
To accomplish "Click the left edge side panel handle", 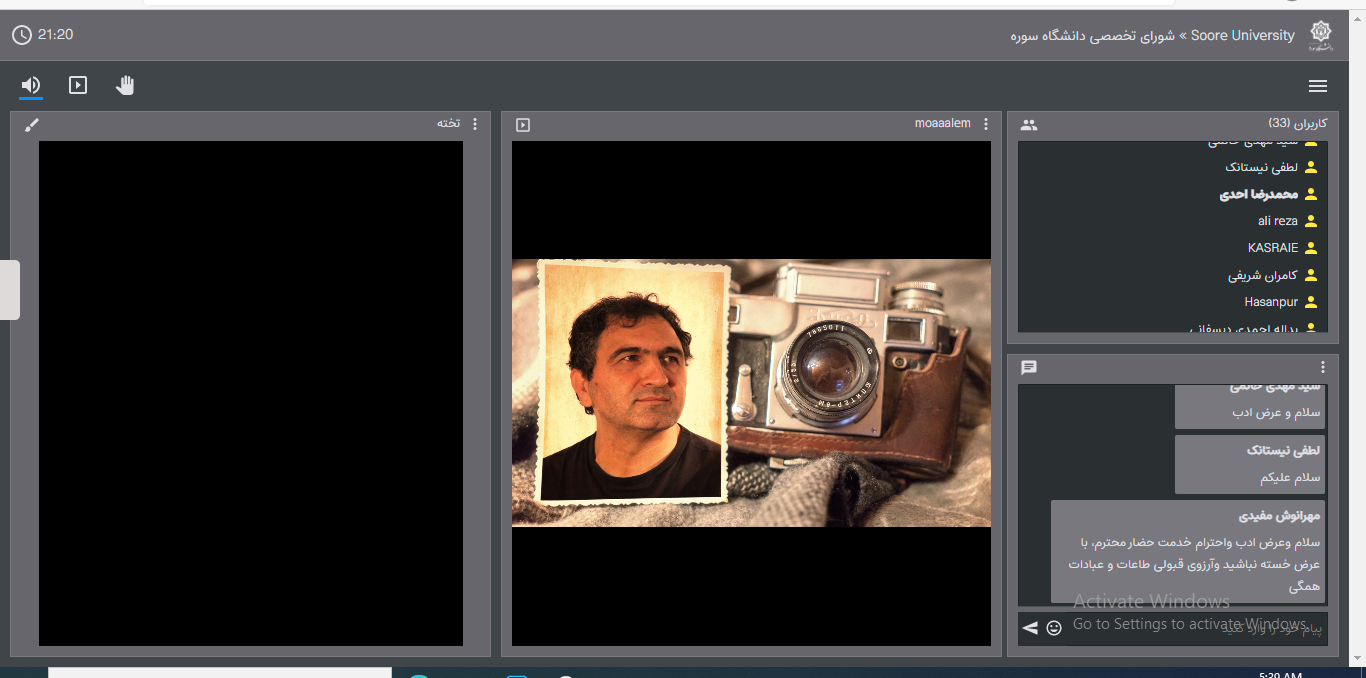I will point(9,290).
